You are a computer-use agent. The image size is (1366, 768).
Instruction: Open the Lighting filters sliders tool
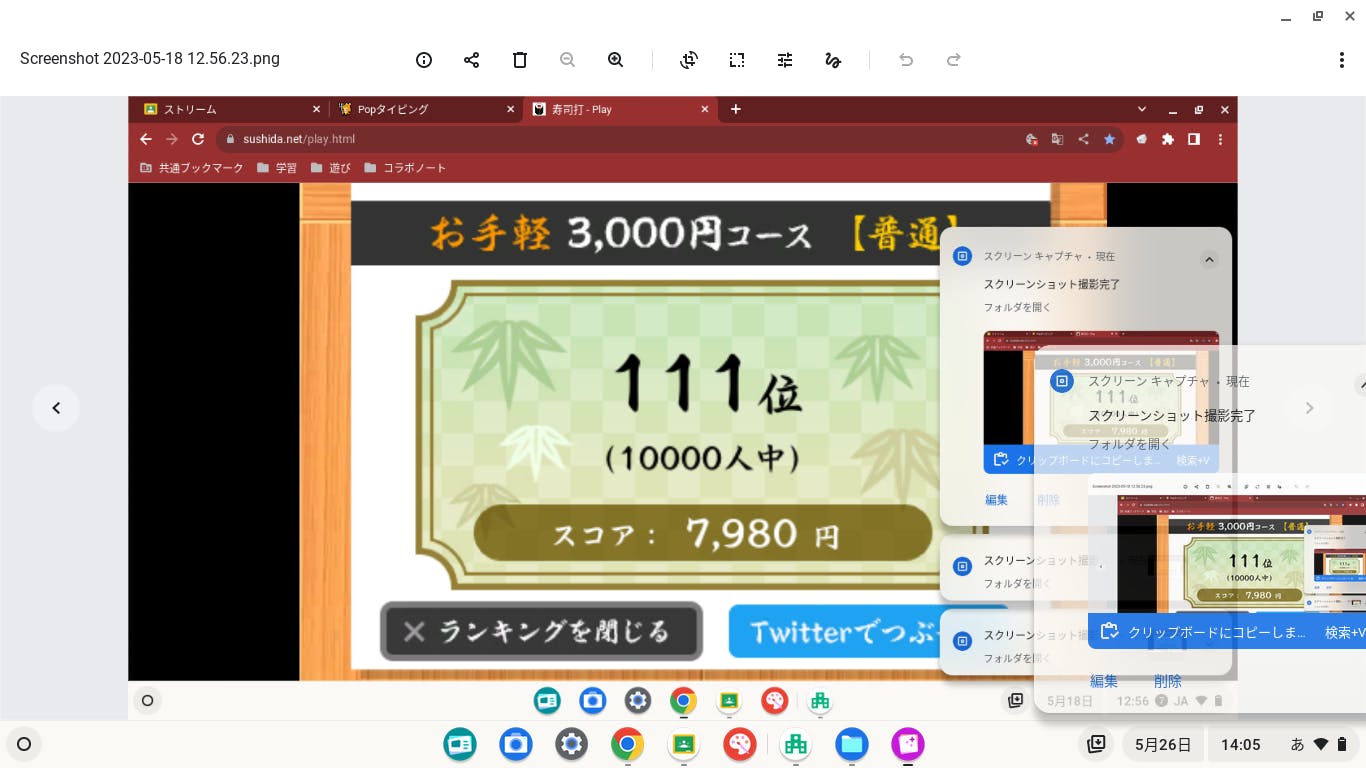(x=785, y=60)
